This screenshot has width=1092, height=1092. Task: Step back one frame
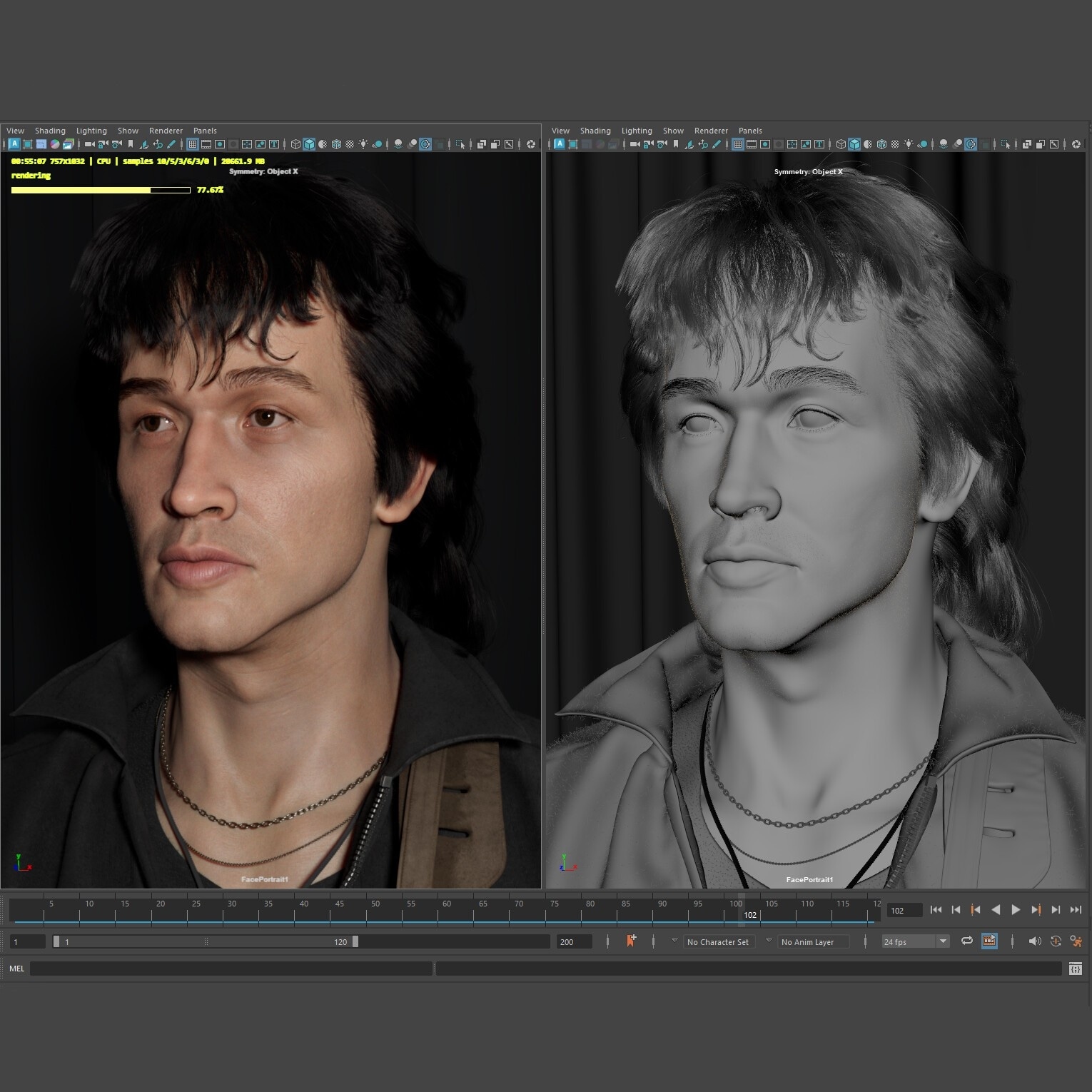pos(956,910)
